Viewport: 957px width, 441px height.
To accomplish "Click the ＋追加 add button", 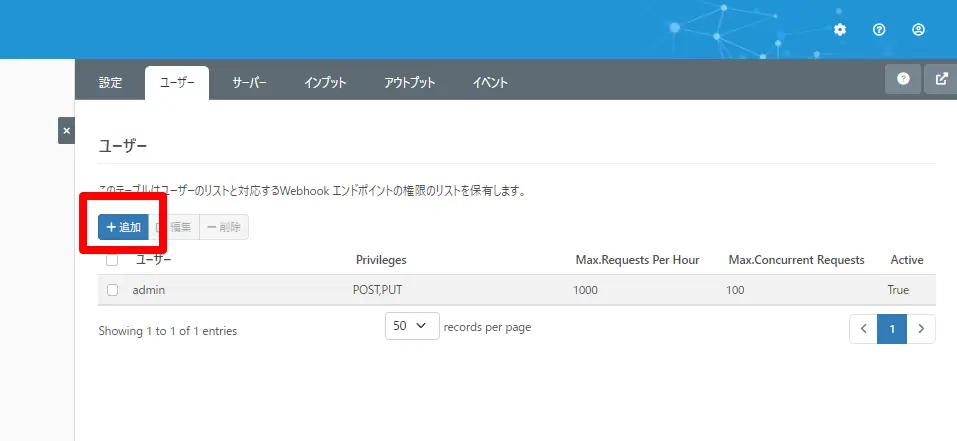I will tap(123, 227).
